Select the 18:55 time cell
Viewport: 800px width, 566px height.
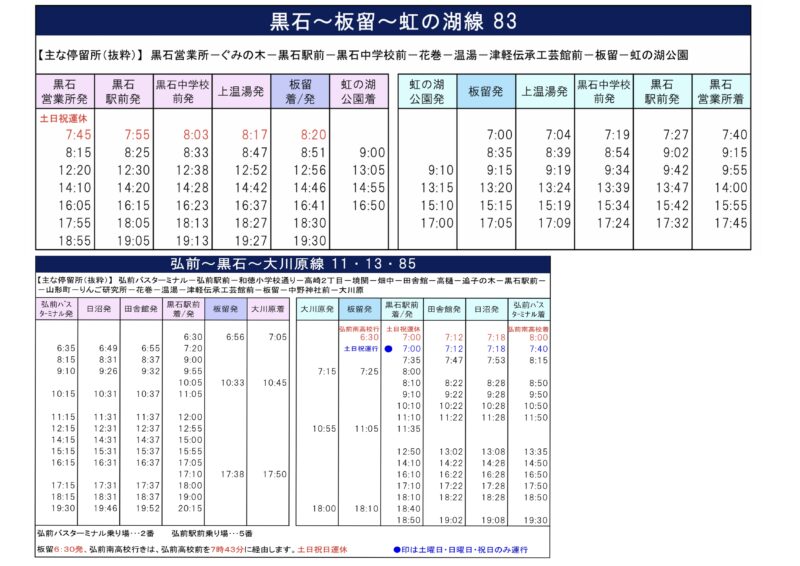click(75, 241)
